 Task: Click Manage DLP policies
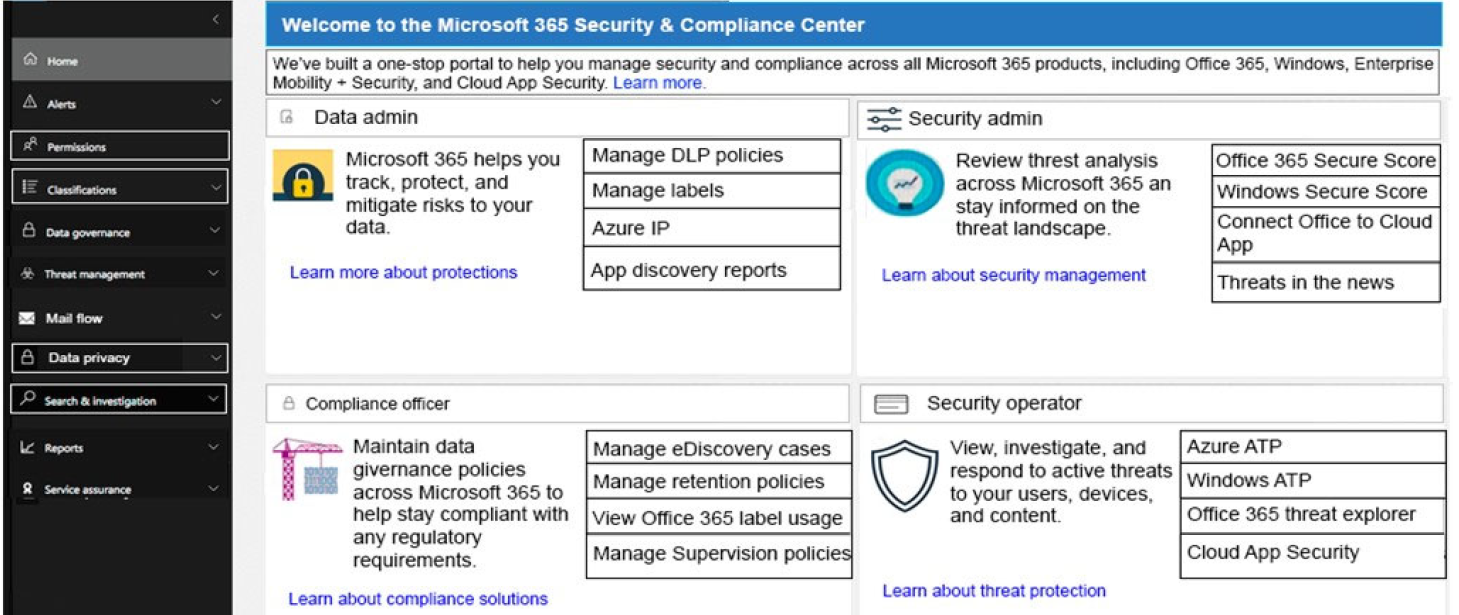coord(712,156)
